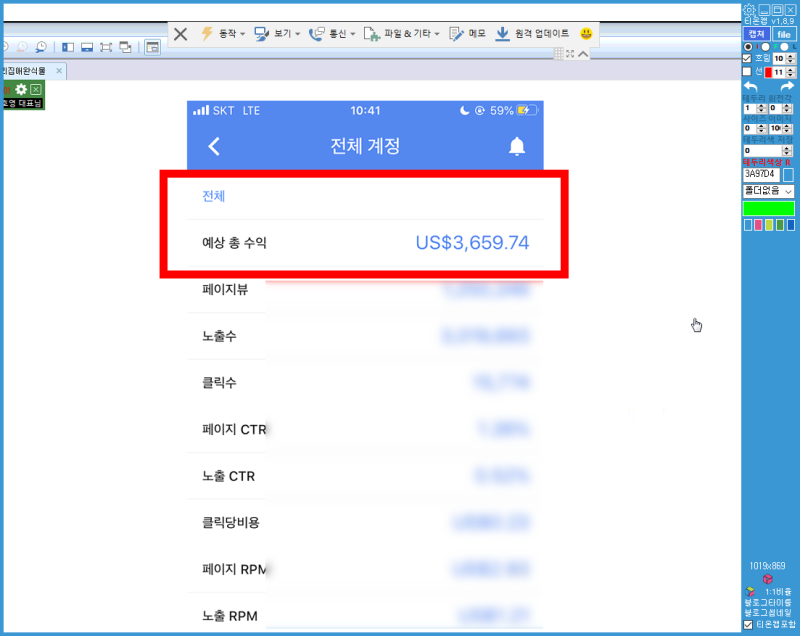This screenshot has height=636, width=800.
Task: Click the 노출 CTR row label
Action: click(x=229, y=476)
